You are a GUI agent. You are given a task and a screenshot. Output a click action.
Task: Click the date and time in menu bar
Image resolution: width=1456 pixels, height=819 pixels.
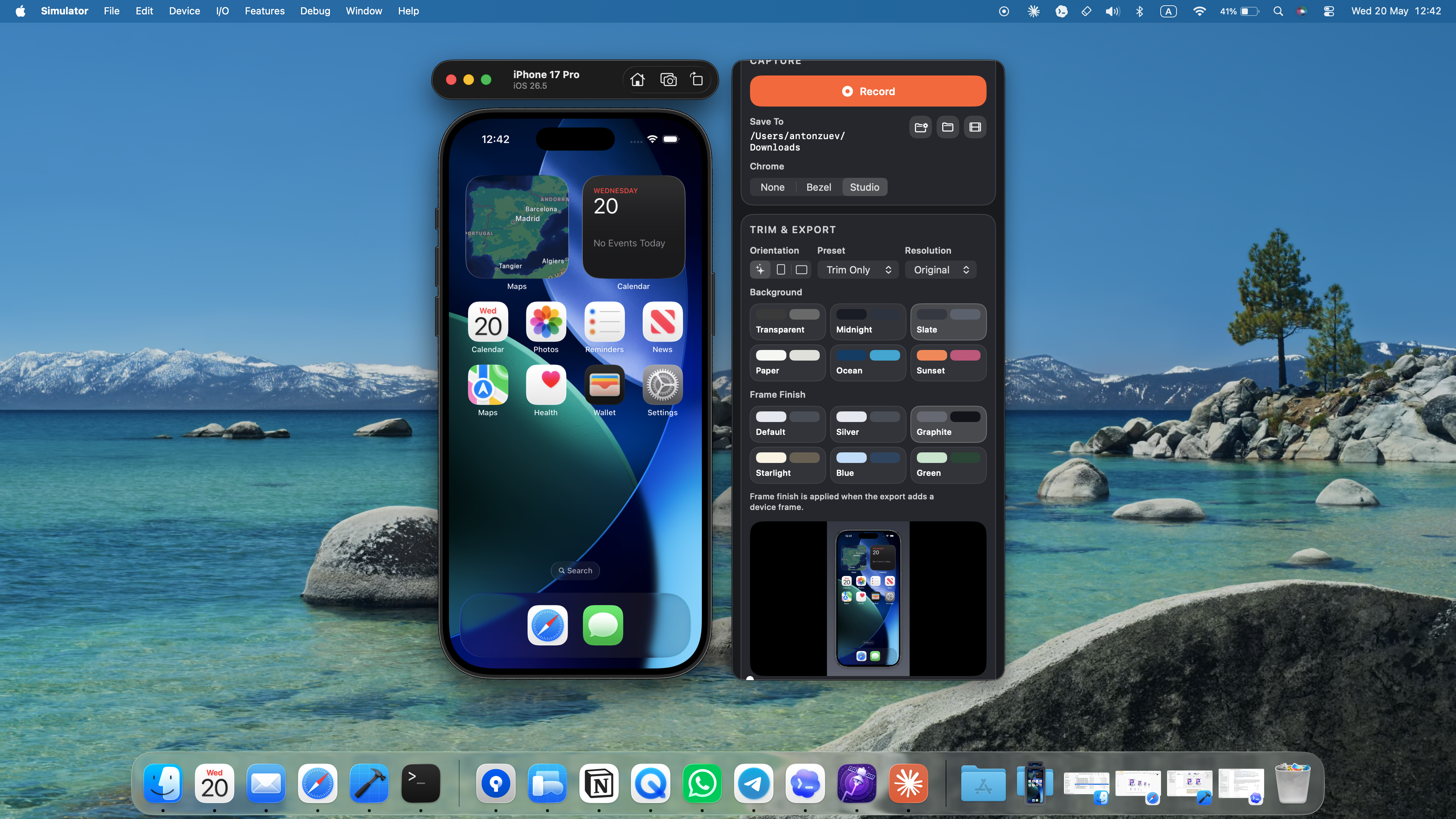[1396, 11]
